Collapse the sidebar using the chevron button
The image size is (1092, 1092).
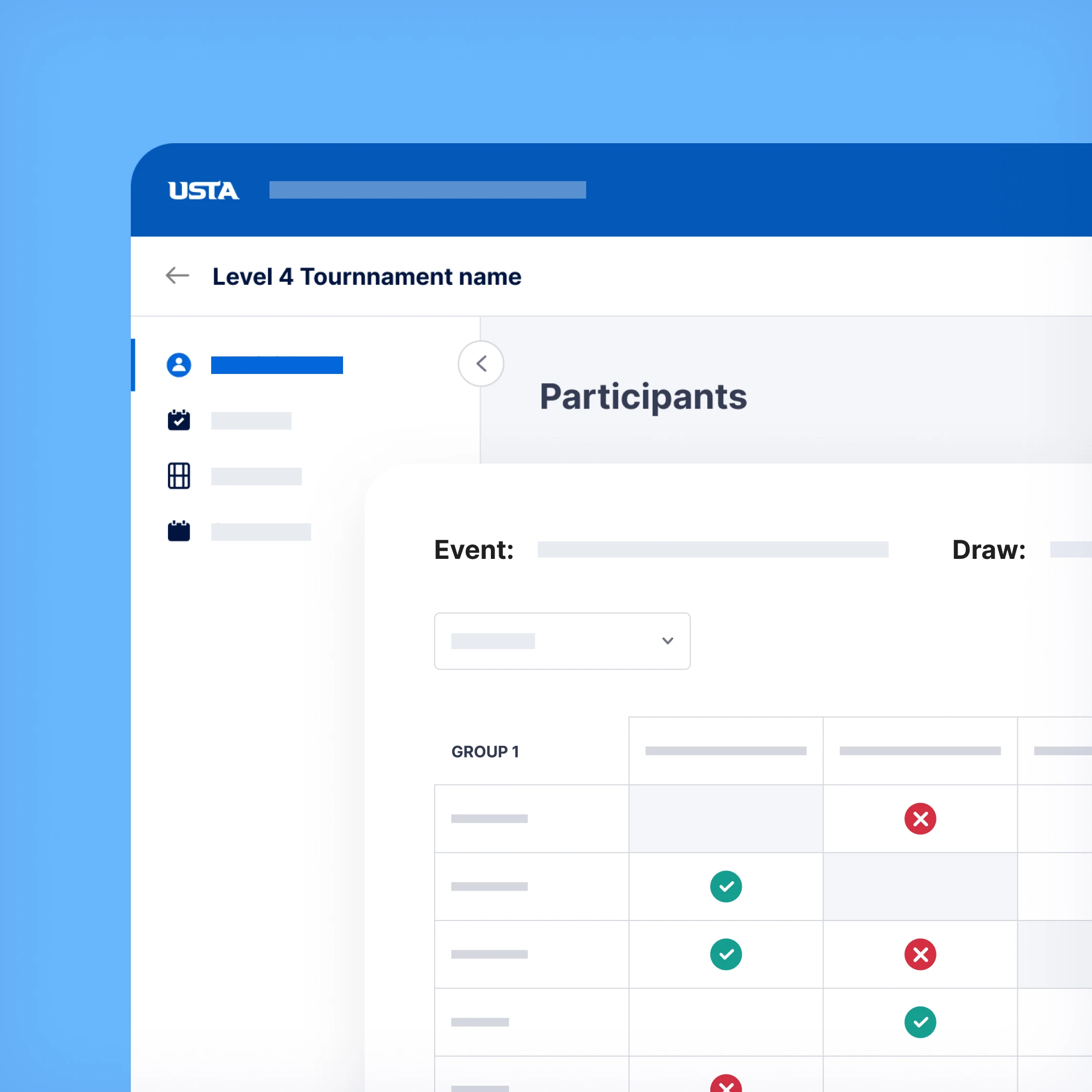(480, 364)
